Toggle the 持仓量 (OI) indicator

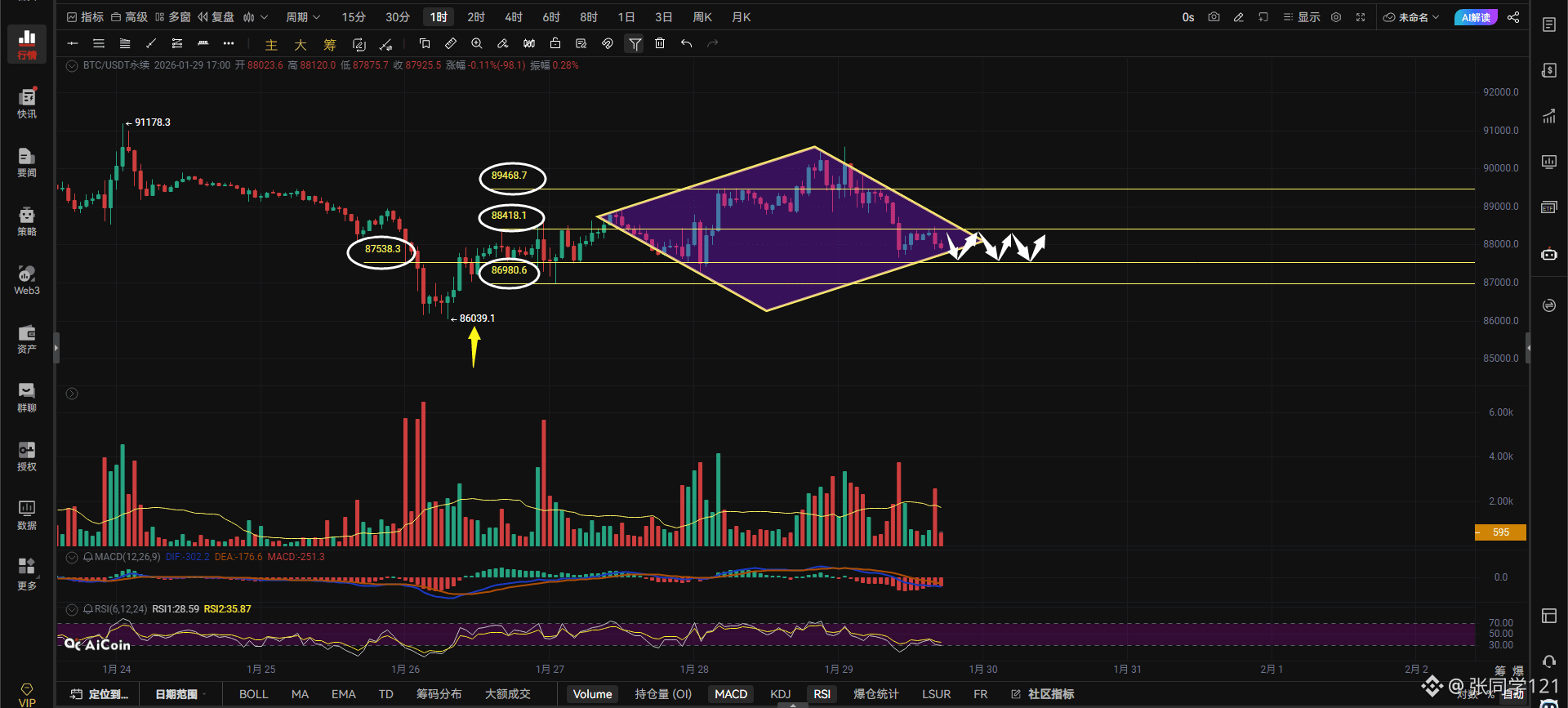(x=663, y=694)
